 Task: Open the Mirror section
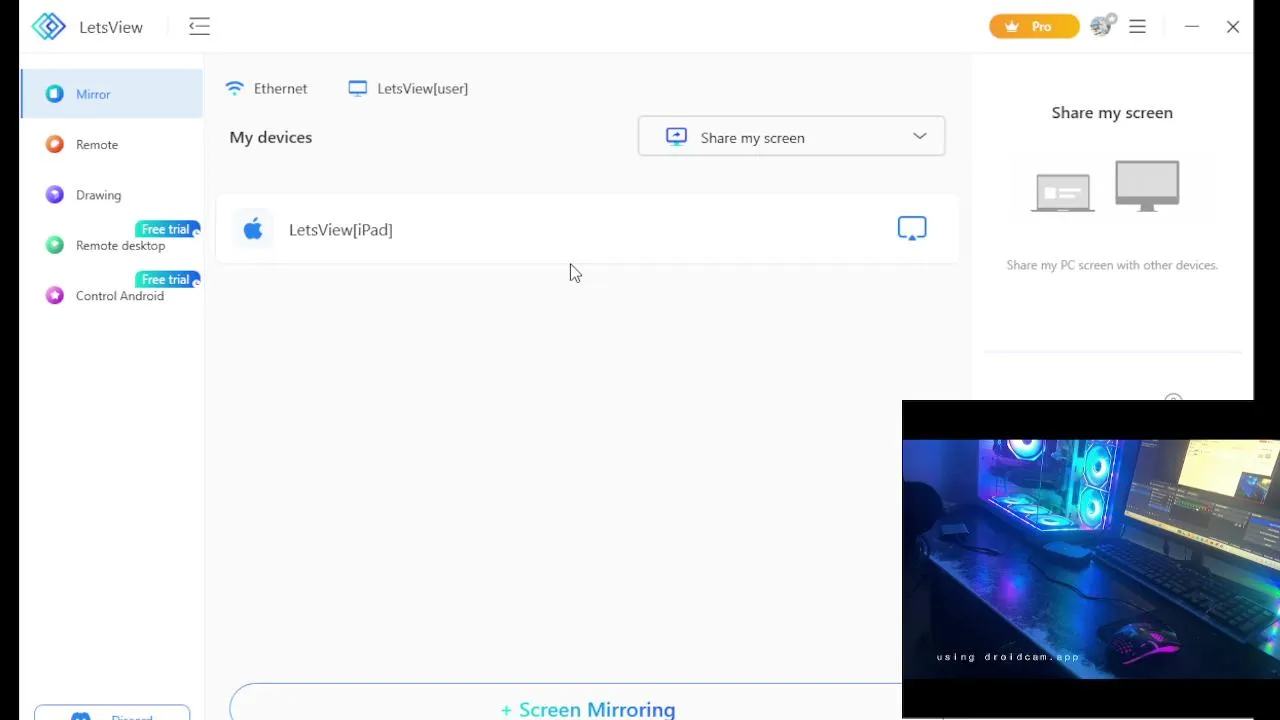[x=112, y=94]
